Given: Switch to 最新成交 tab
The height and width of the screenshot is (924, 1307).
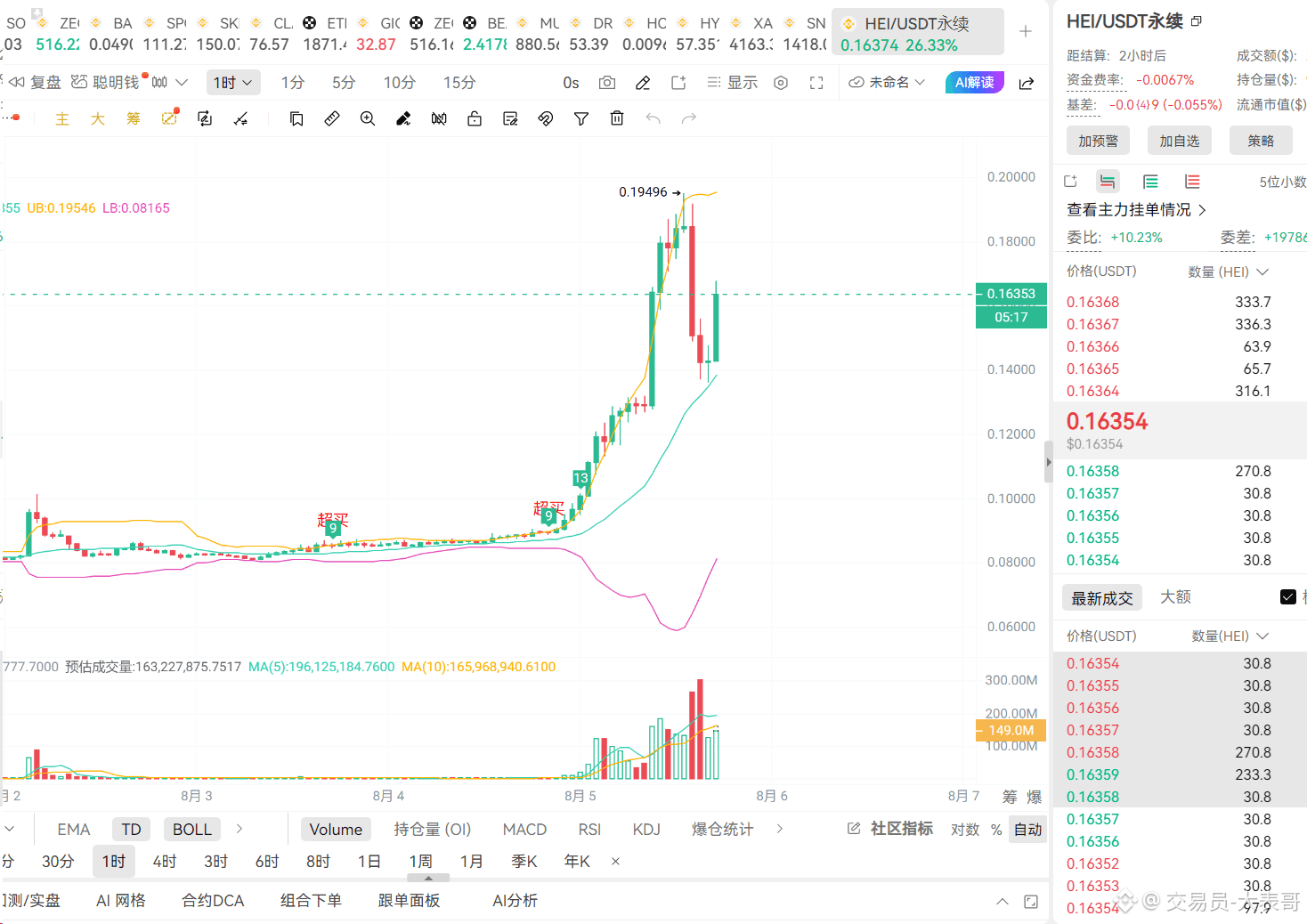Looking at the screenshot, I should [1102, 598].
